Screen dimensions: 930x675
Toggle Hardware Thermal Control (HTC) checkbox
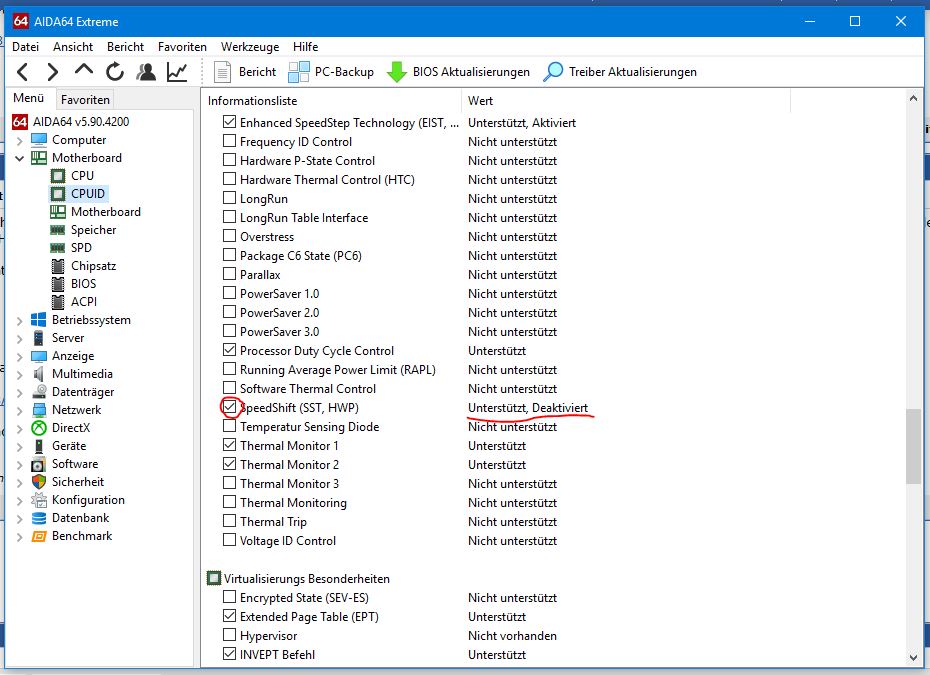coord(229,179)
